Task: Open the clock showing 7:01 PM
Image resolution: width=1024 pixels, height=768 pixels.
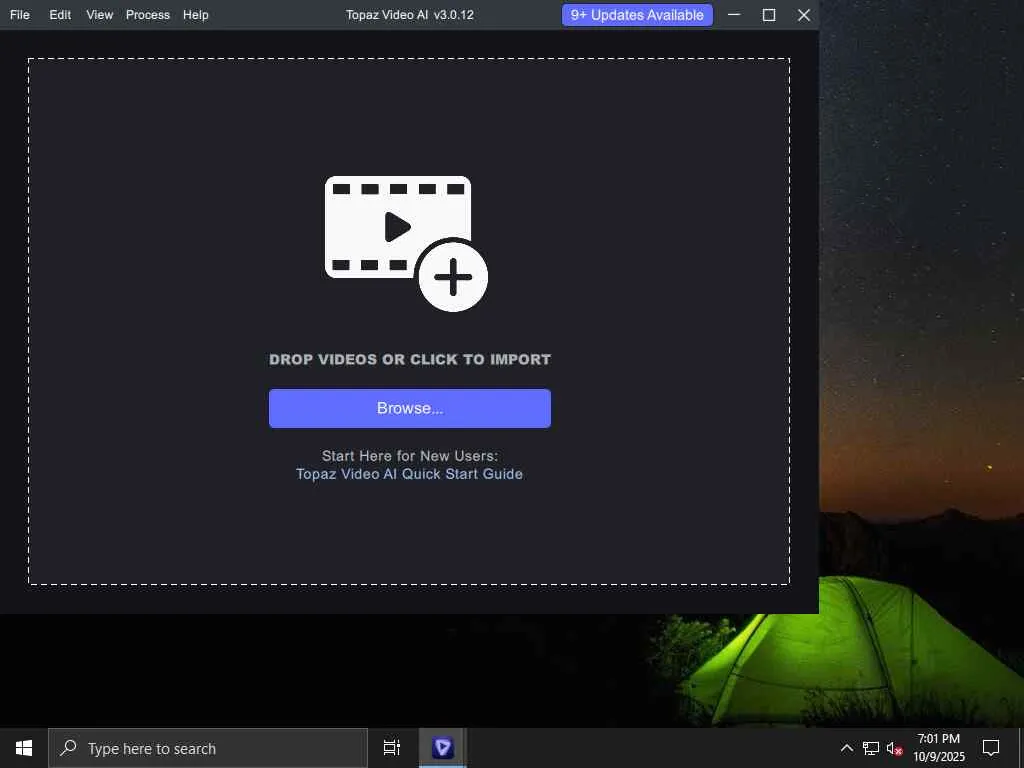Action: (938, 748)
